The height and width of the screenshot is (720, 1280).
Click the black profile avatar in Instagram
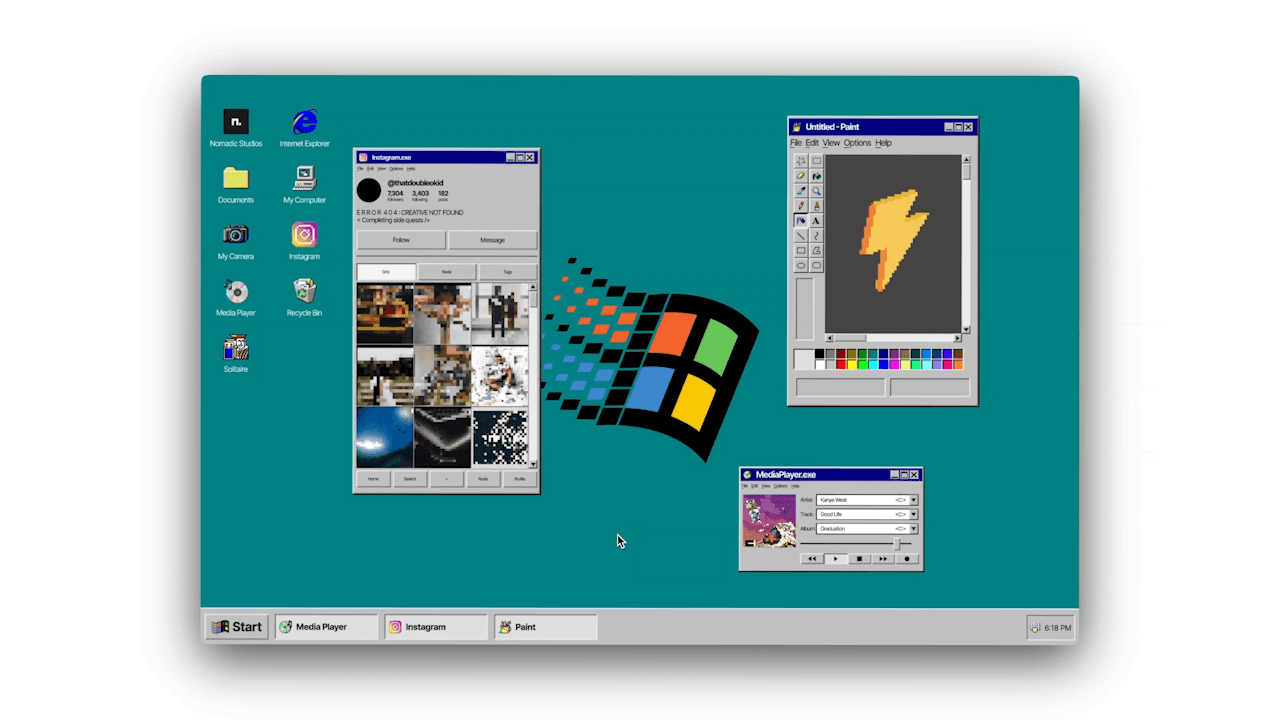[369, 190]
